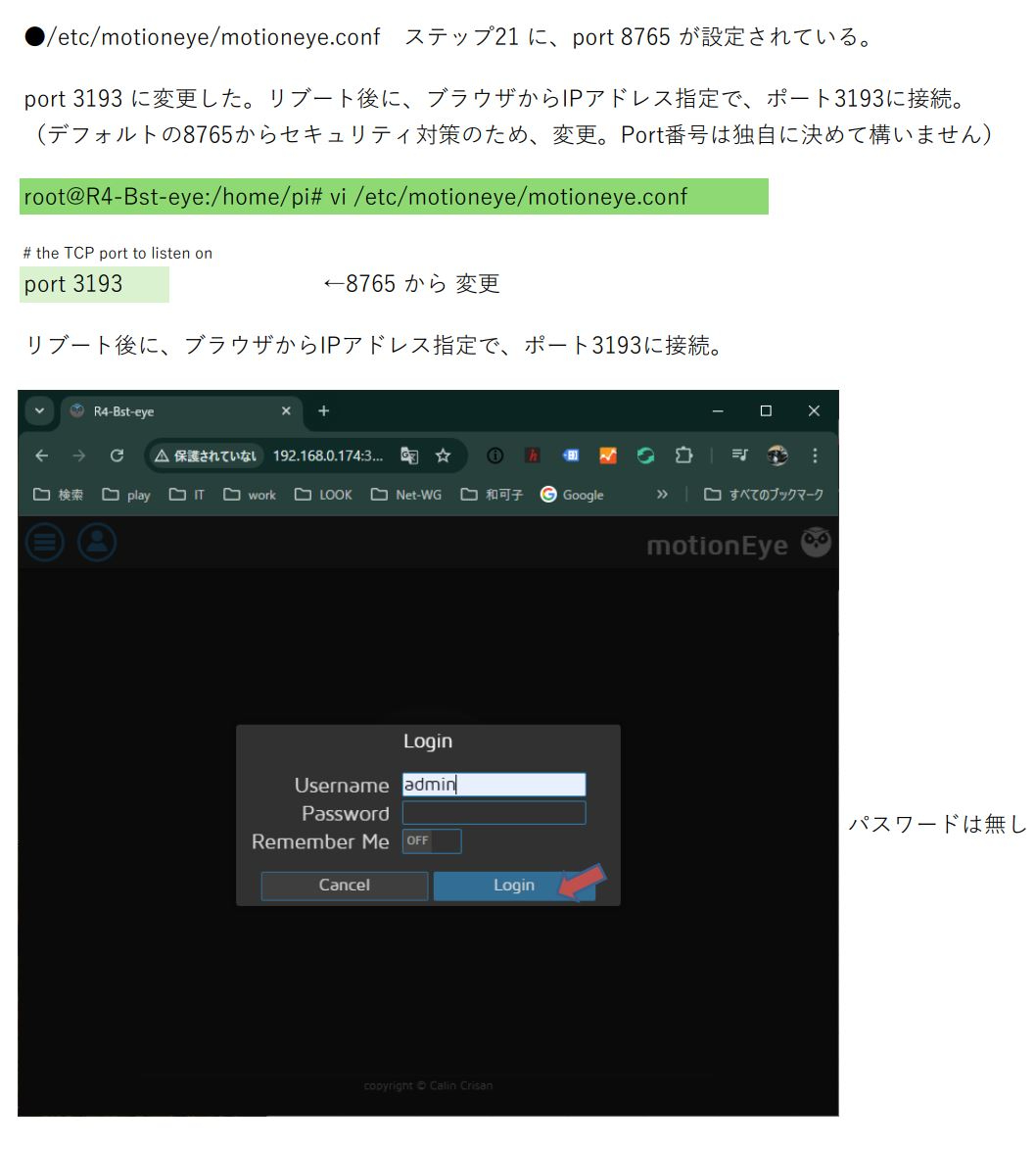The image size is (1036, 1150).
Task: Click the page info icon in toolbar
Action: (x=495, y=455)
